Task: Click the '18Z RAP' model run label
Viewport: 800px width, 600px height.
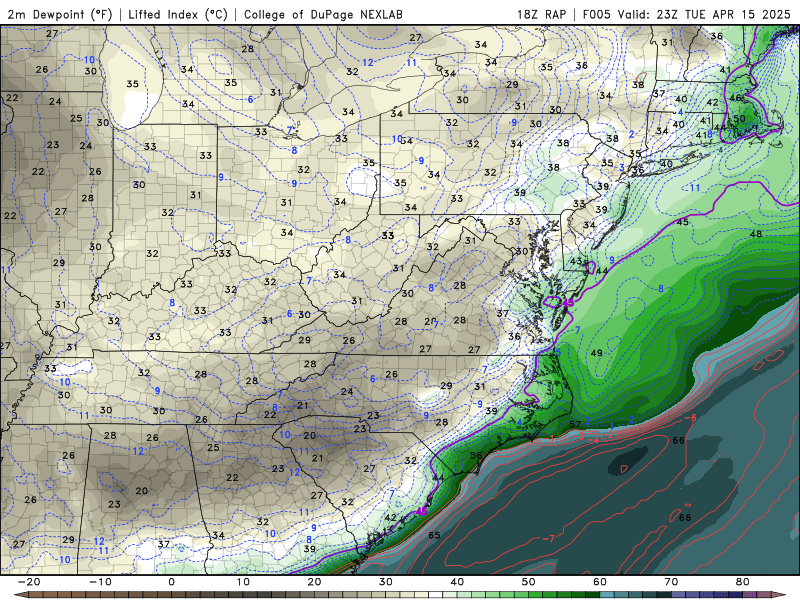Action: [x=542, y=14]
